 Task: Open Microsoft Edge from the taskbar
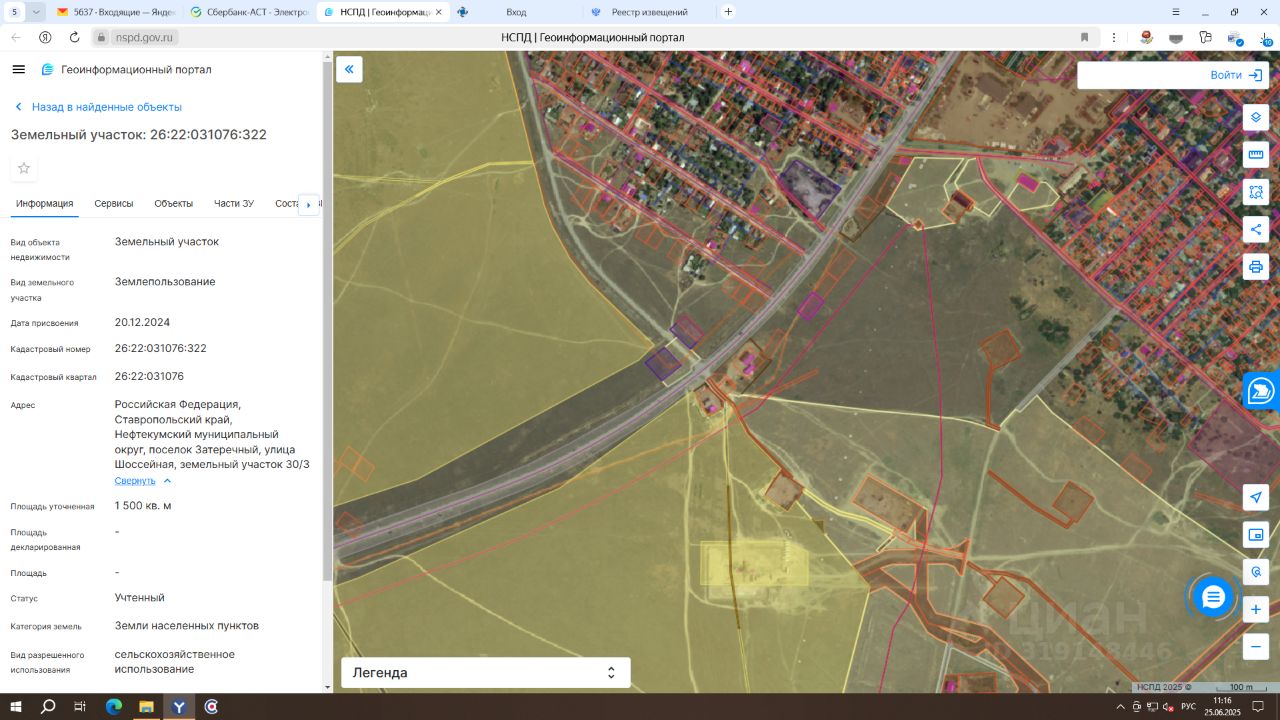[113, 707]
